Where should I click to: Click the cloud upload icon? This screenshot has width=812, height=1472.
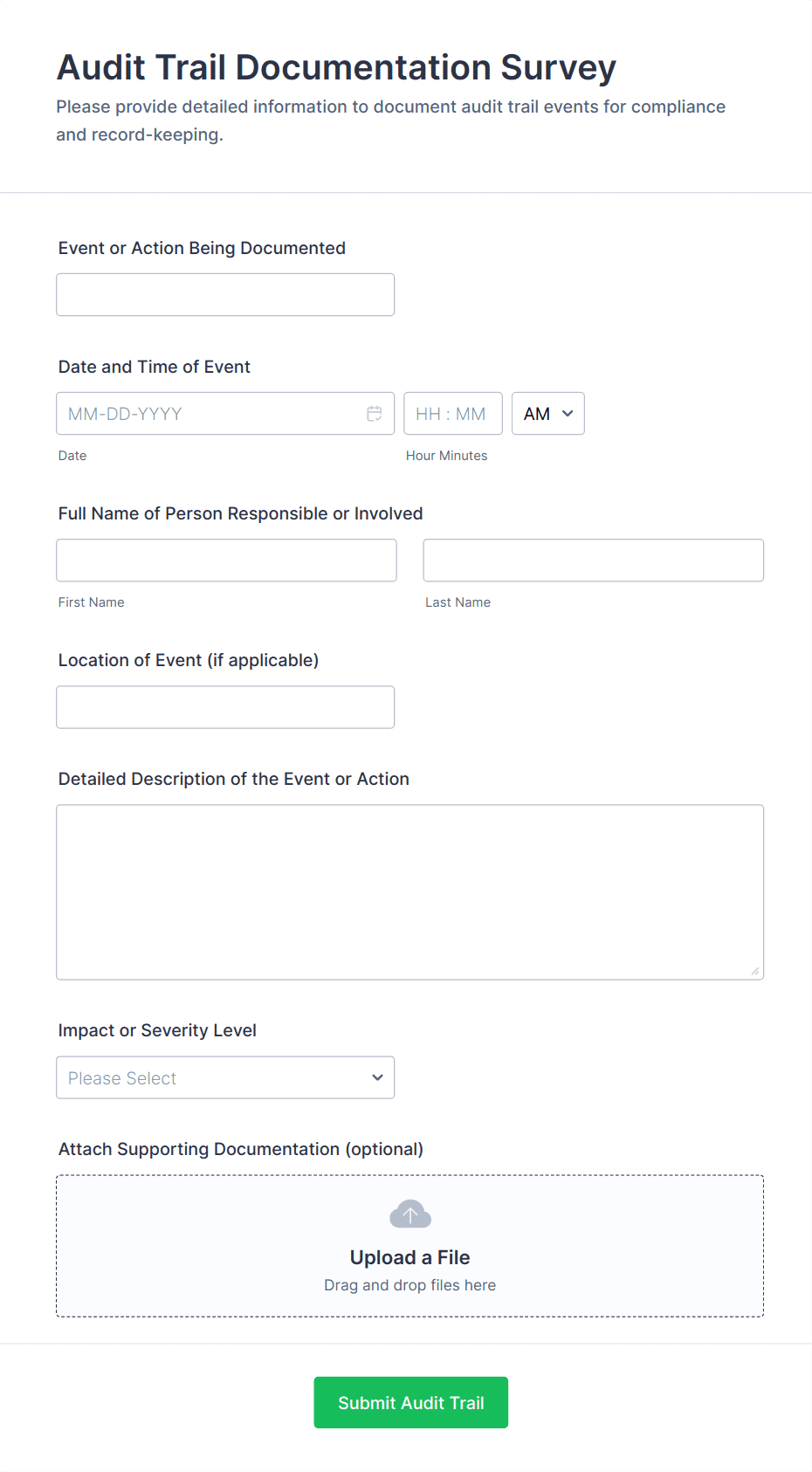tap(410, 1214)
